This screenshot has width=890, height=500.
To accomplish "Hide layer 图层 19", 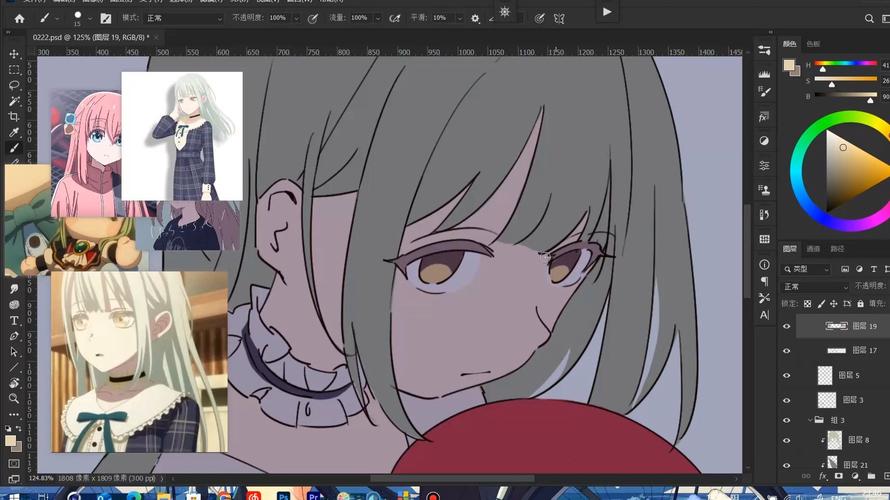I will coord(787,326).
